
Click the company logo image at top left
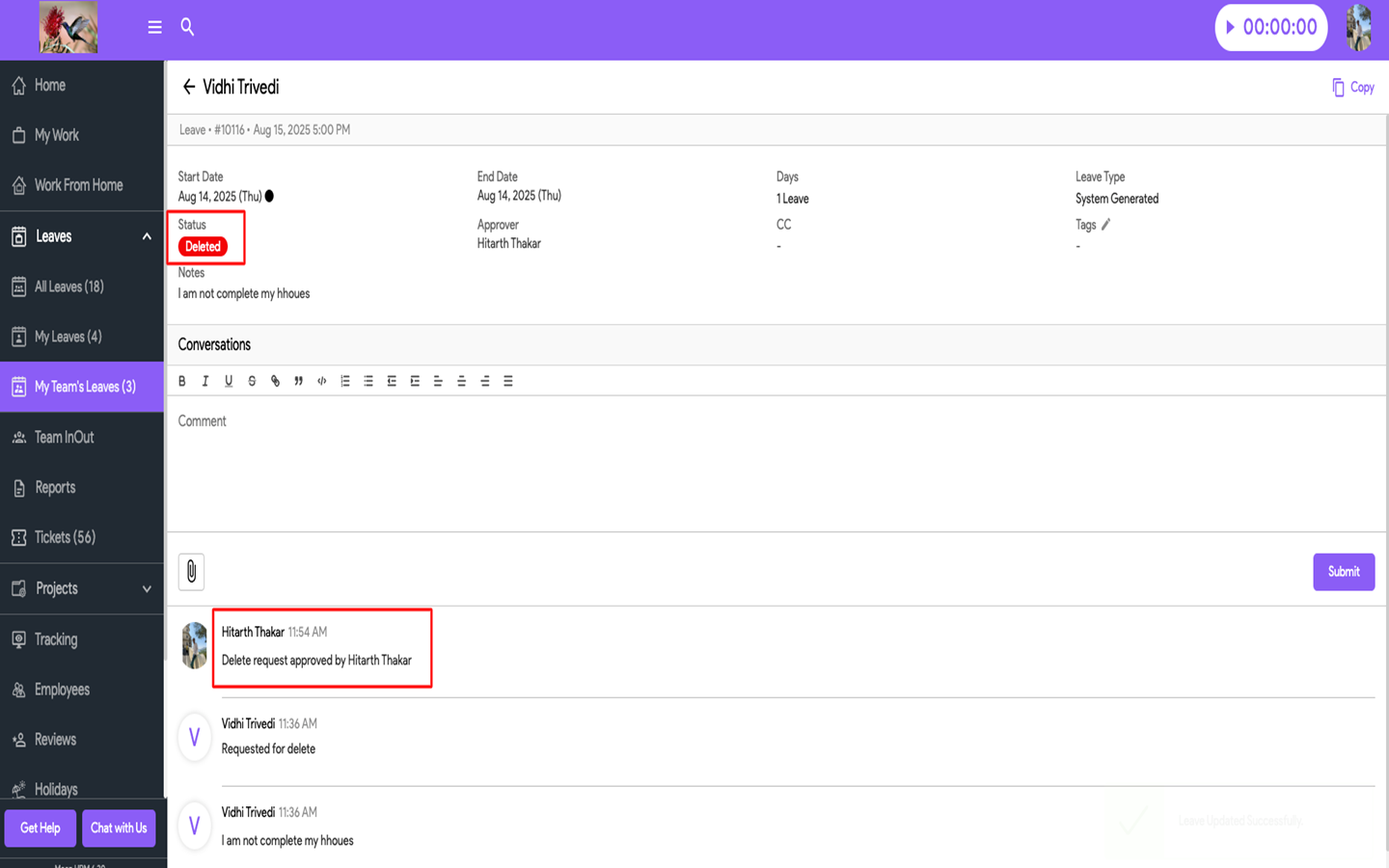coord(68,27)
